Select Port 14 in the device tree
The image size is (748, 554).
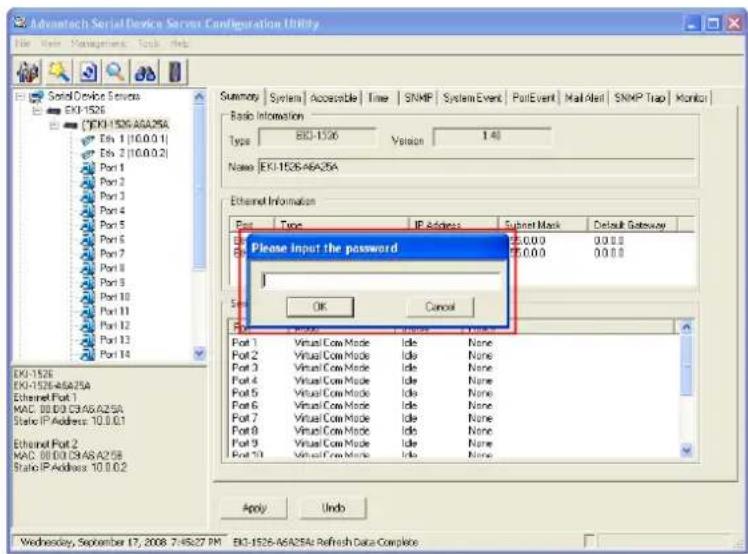coord(115,354)
